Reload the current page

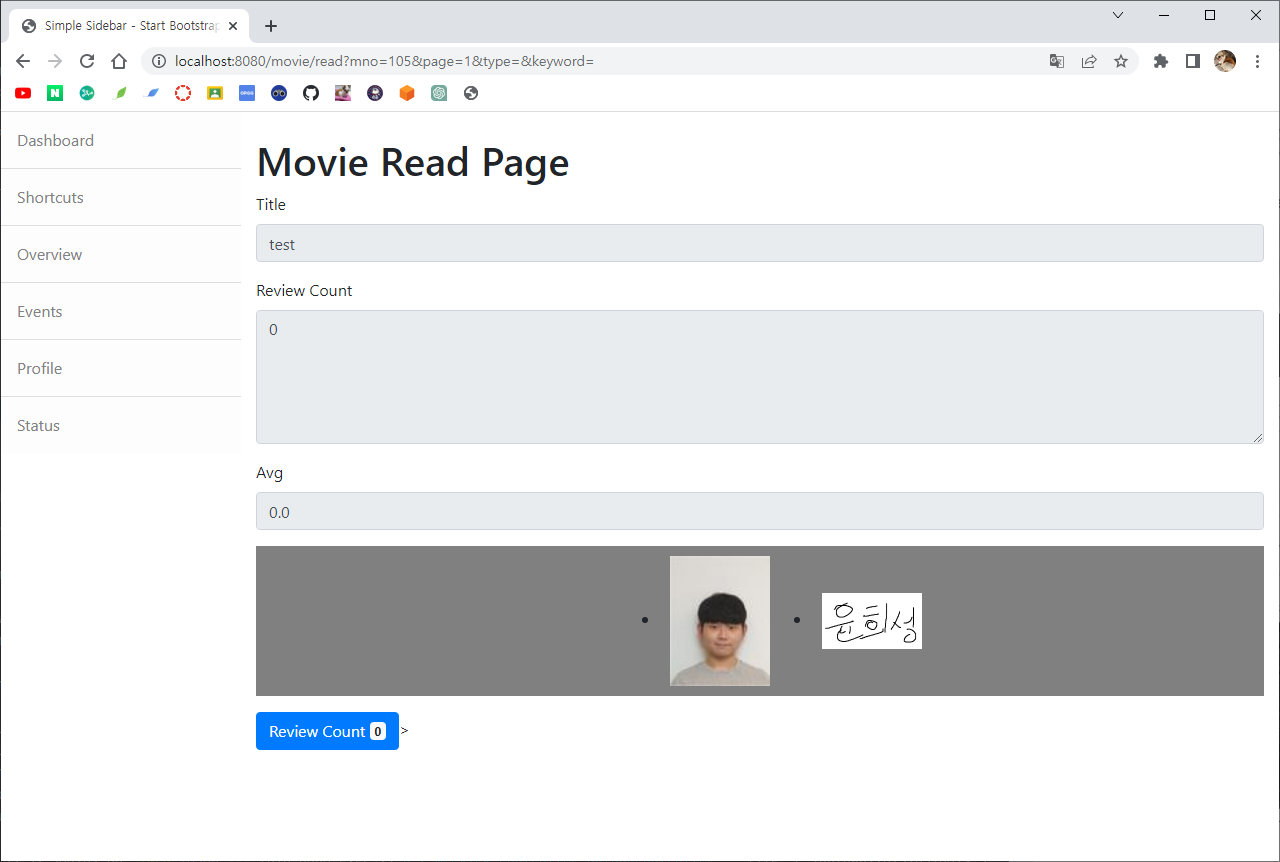(87, 61)
